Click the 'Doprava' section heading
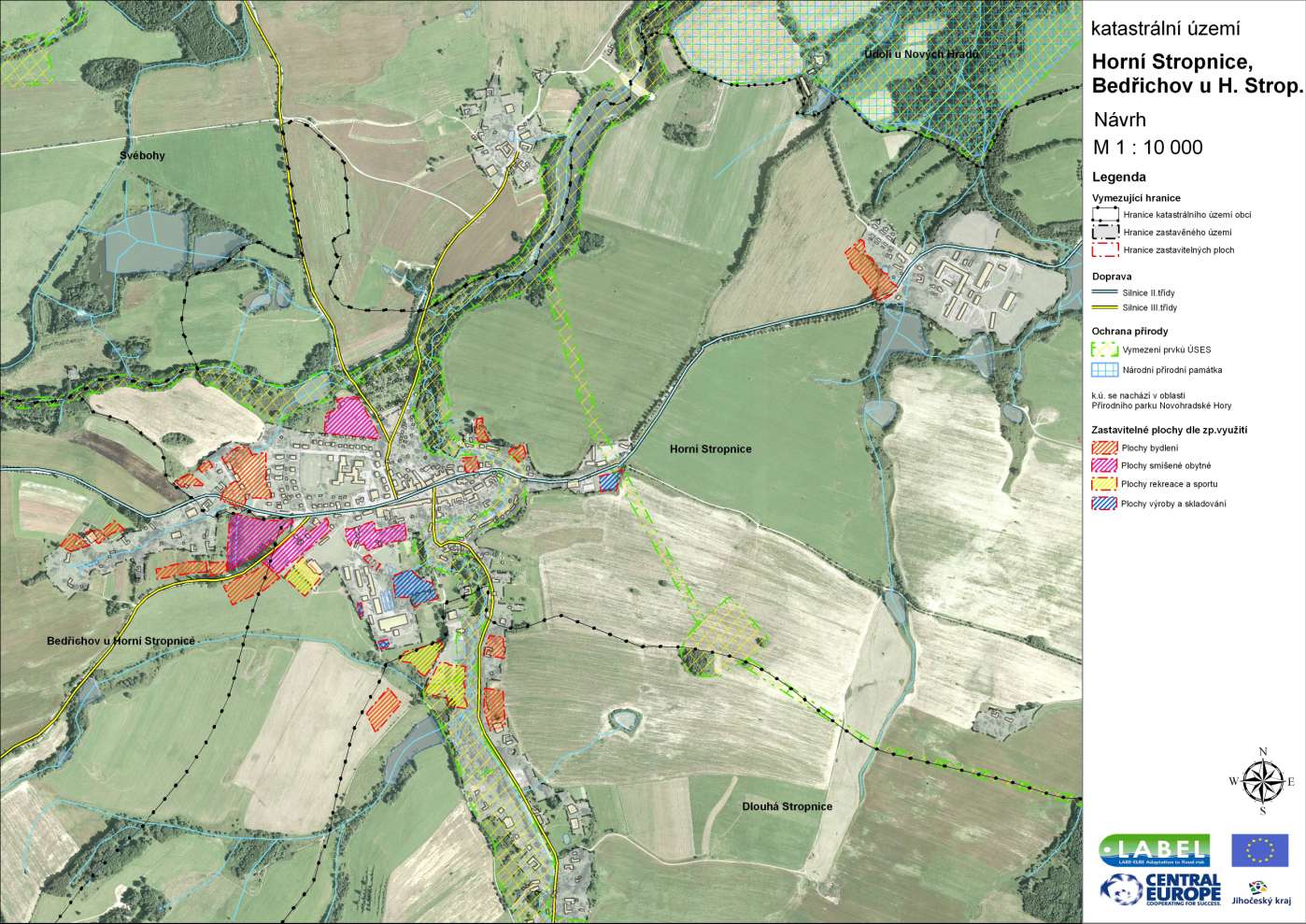This screenshot has width=1306, height=924. [x=1112, y=277]
